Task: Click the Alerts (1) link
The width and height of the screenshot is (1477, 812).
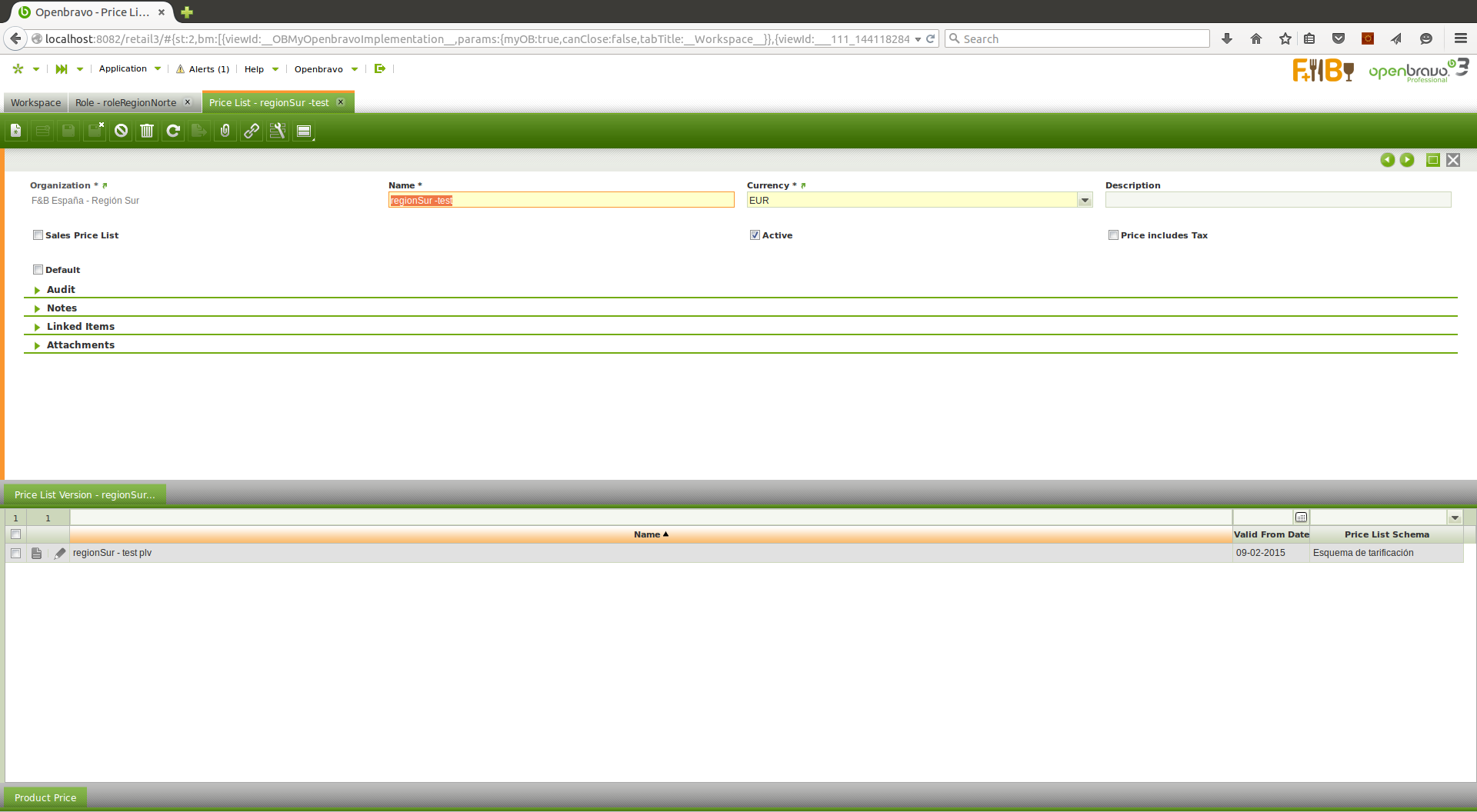Action: point(208,69)
